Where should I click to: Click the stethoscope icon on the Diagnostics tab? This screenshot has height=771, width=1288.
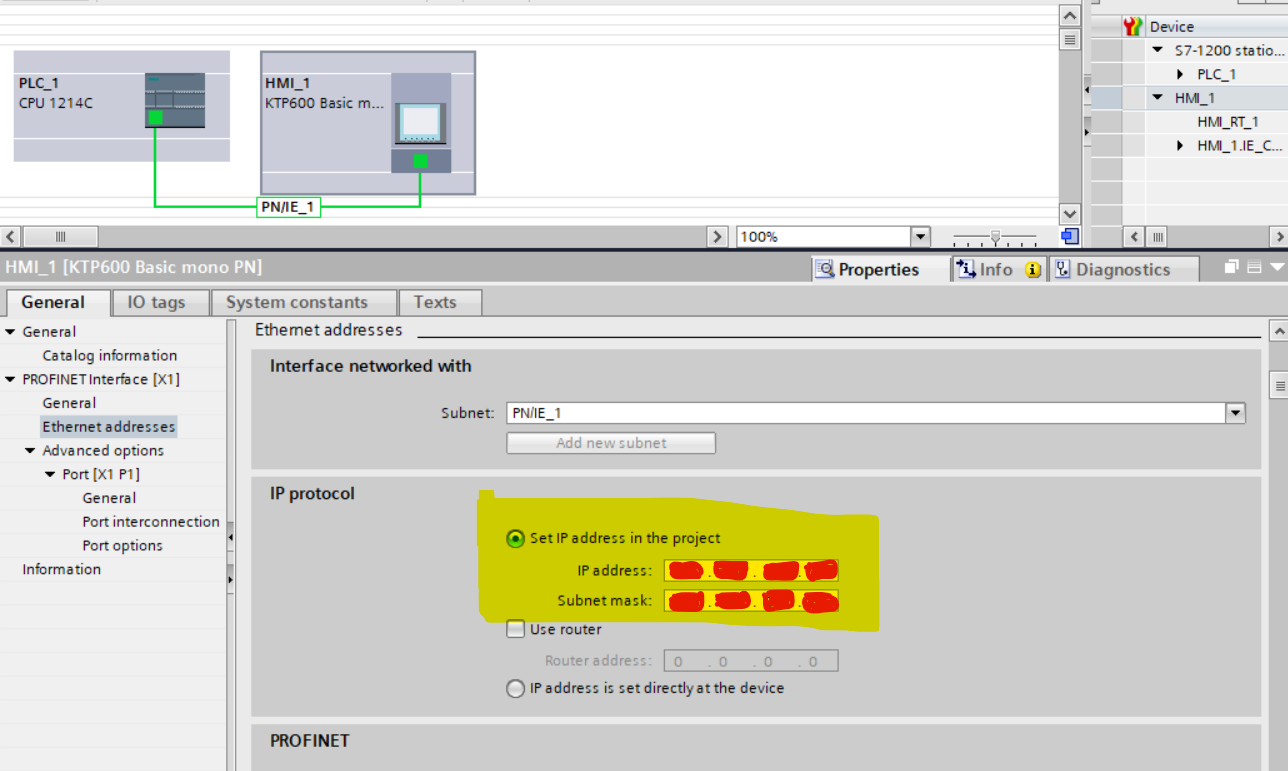click(1062, 269)
